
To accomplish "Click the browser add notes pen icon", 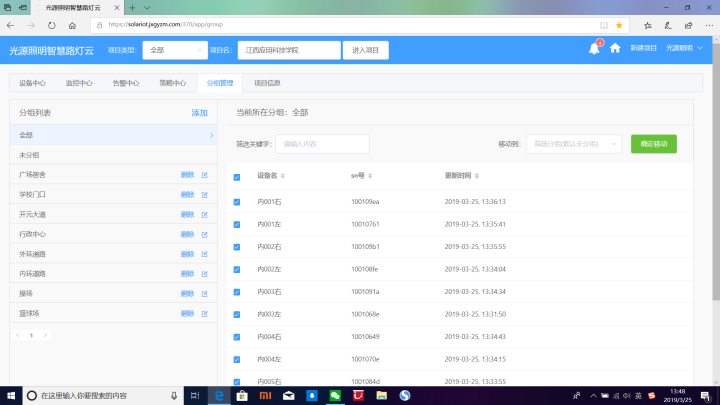I will [x=668, y=25].
